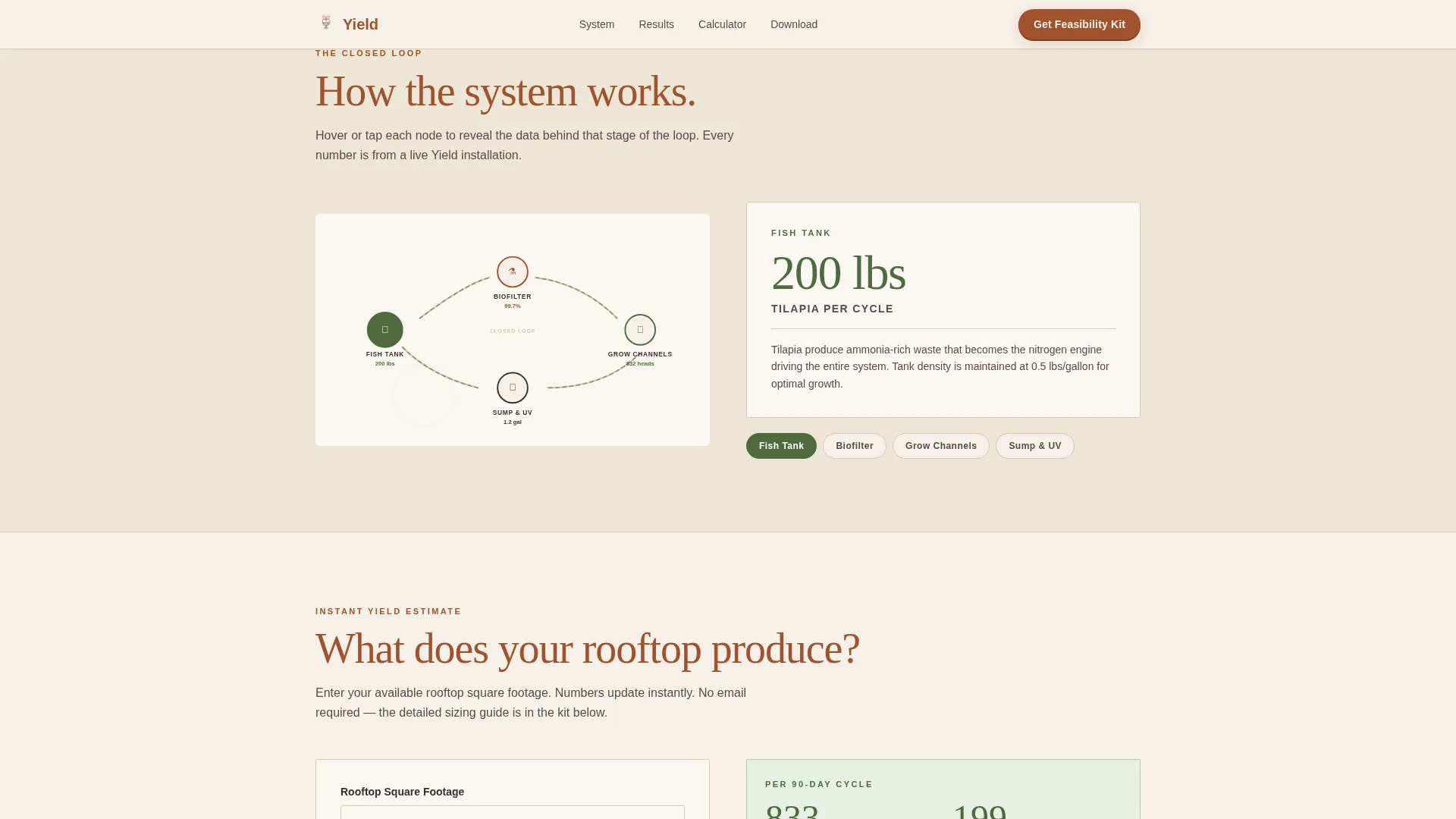Select the Fish Tank node circle
Viewport: 1456px width, 819px height.
pyautogui.click(x=385, y=330)
